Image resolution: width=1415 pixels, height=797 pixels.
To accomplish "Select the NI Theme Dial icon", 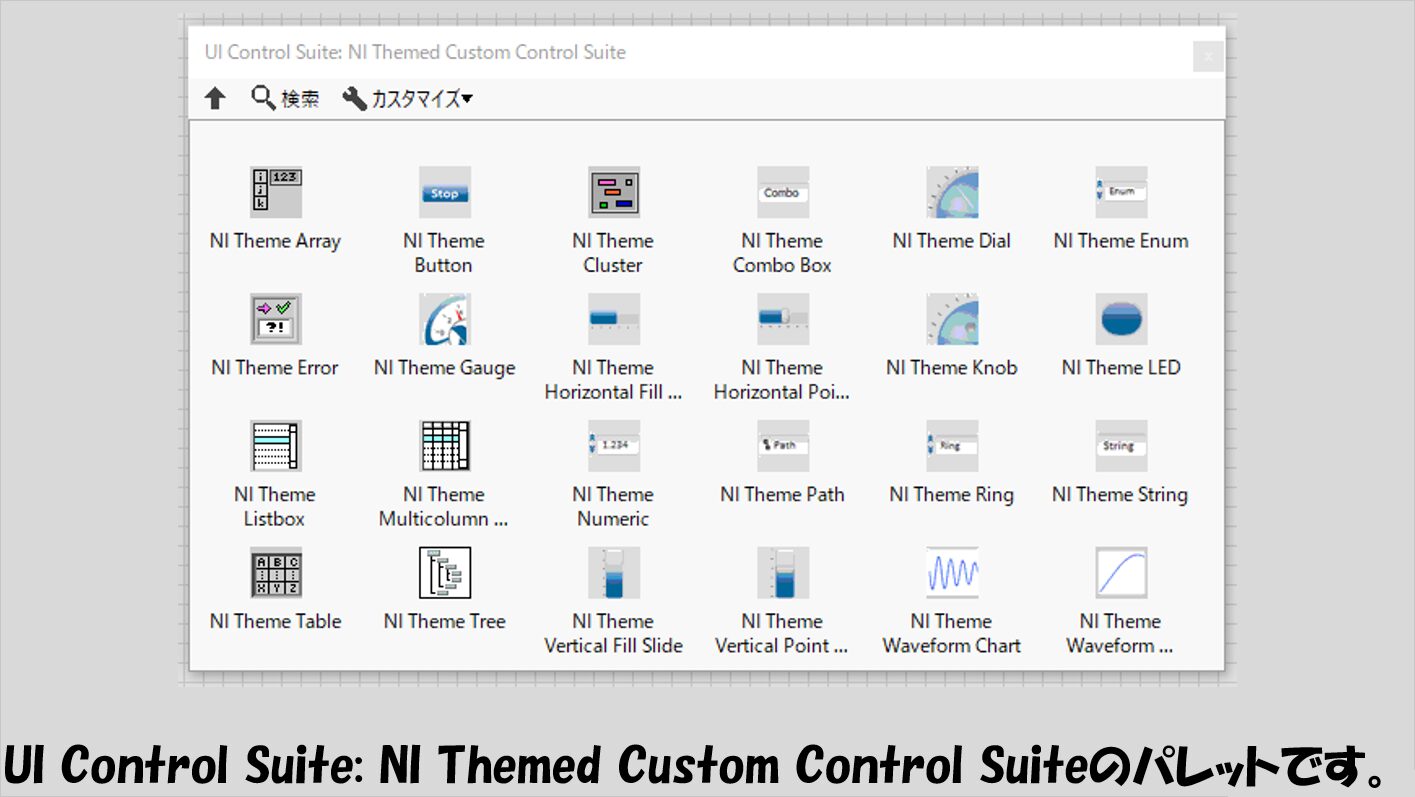I will (951, 192).
